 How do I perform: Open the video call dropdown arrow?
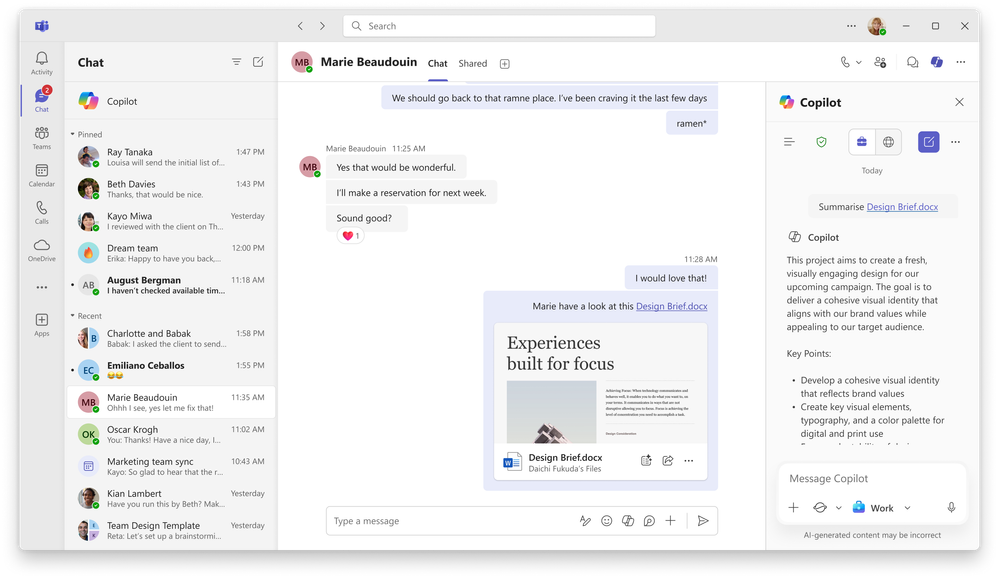tap(858, 61)
